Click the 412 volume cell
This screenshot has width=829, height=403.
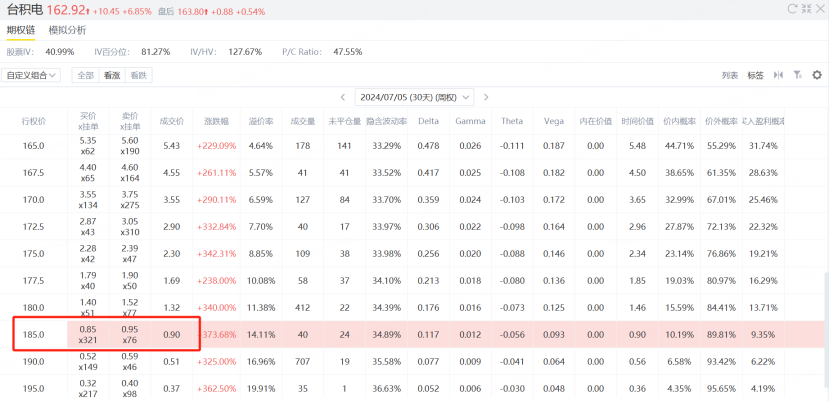pos(302,307)
